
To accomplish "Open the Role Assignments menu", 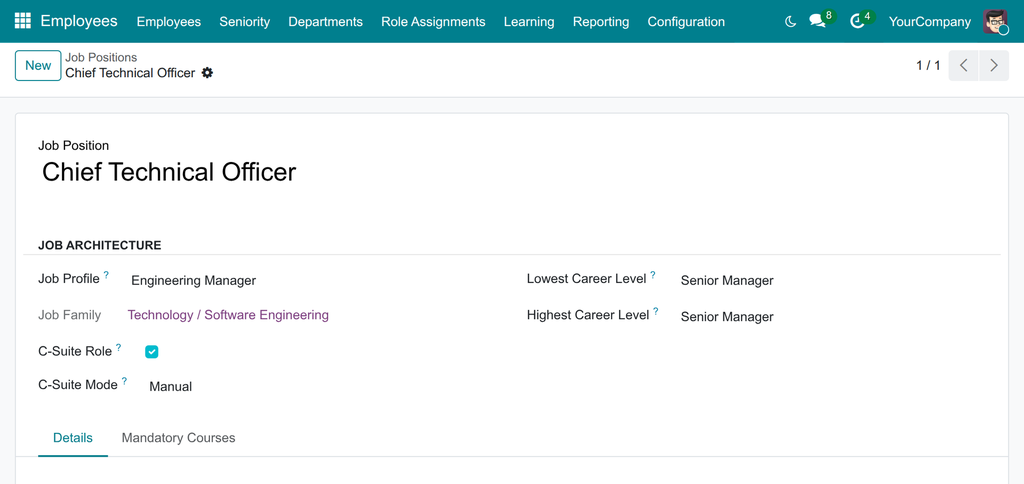I will pos(433,22).
